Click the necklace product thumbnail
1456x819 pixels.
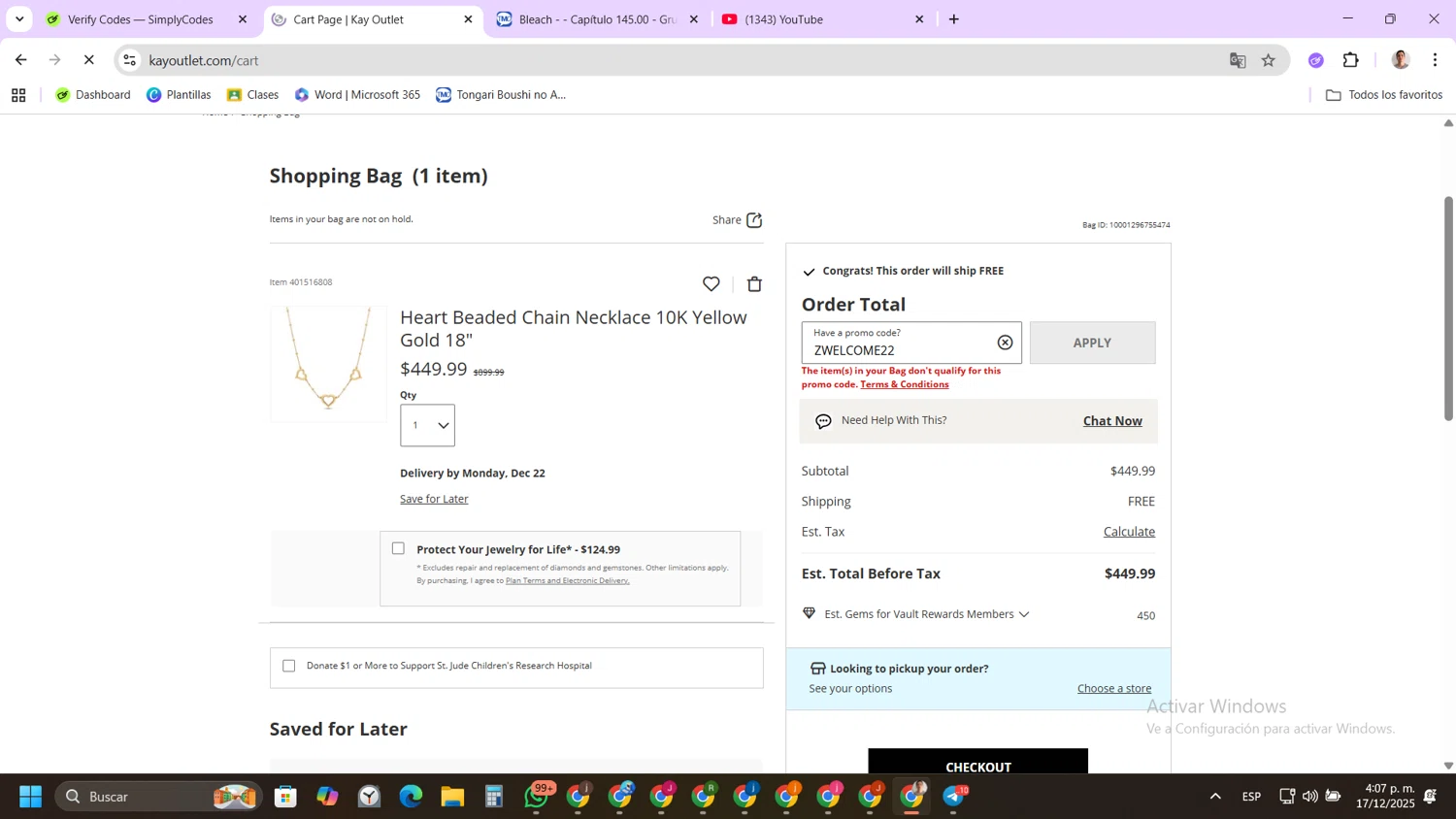(x=328, y=364)
